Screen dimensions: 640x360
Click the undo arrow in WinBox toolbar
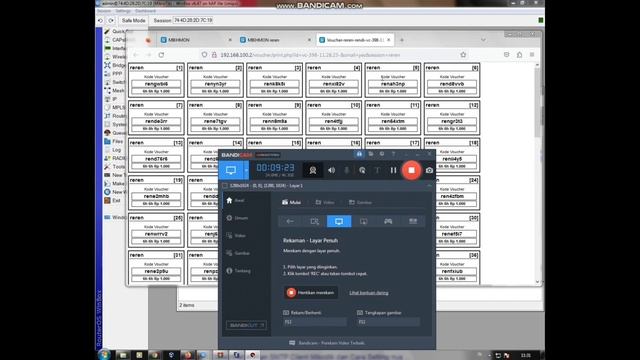[x=100, y=20]
